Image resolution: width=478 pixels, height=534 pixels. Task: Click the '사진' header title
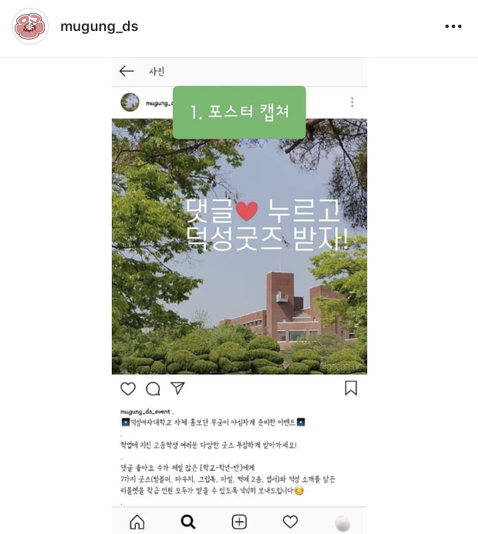pos(157,72)
